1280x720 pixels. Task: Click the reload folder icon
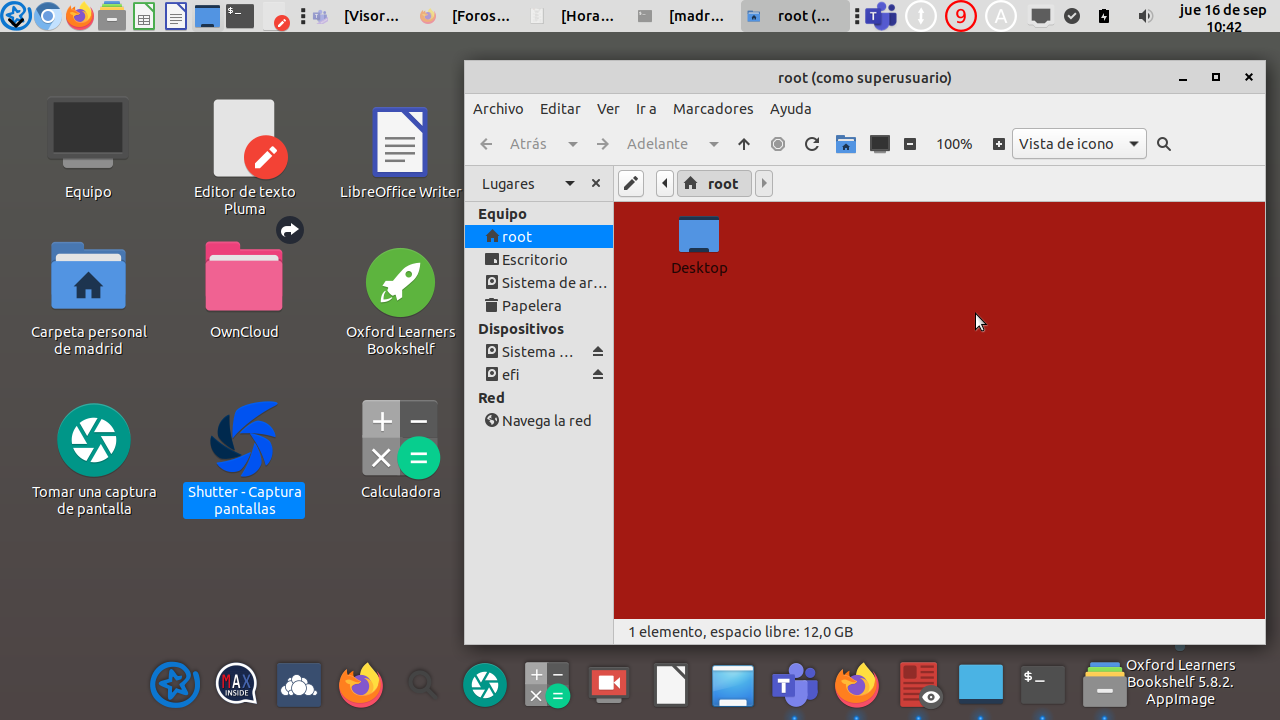tap(812, 144)
